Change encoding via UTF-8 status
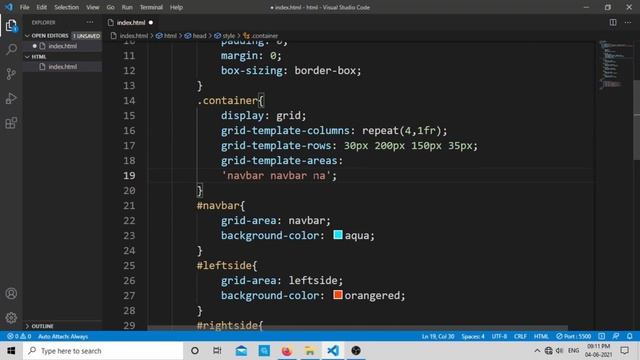Viewport: 640px width, 360px height. [x=499, y=336]
